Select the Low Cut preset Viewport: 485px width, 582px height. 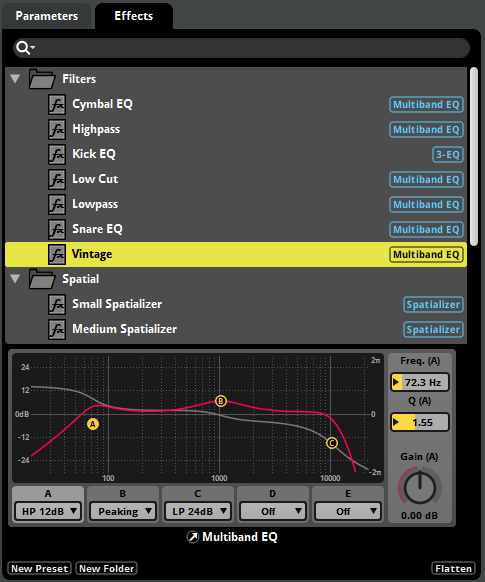pyautogui.click(x=236, y=179)
